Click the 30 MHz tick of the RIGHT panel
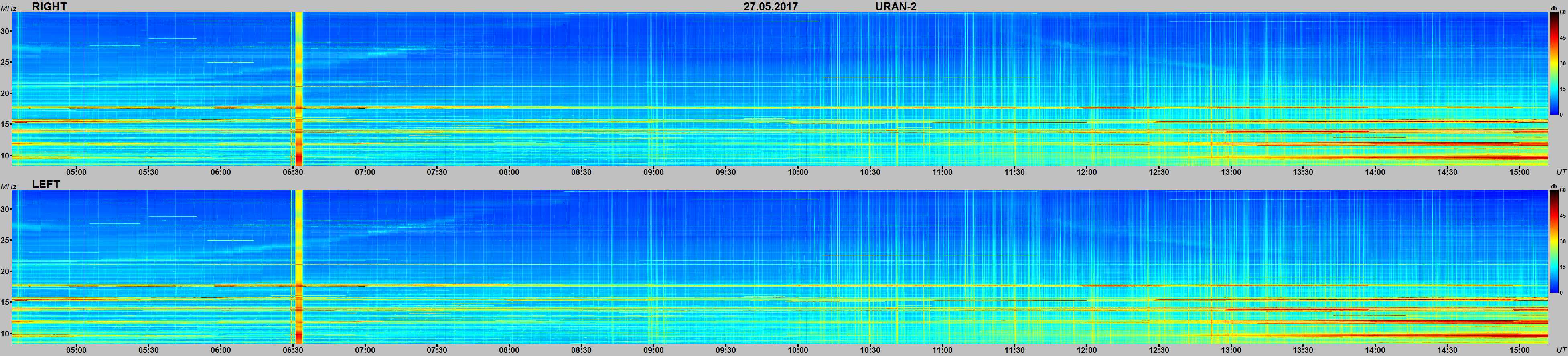The image size is (1568, 356). [6, 31]
